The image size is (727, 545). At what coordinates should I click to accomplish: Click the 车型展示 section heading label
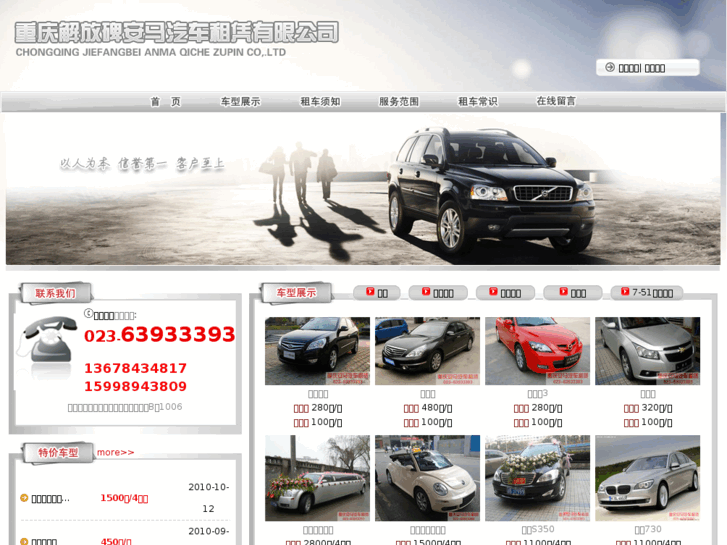click(296, 293)
